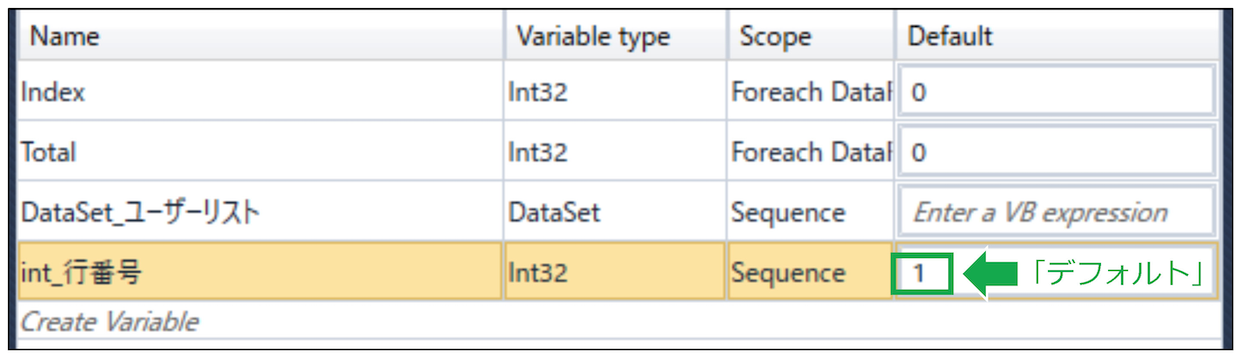Click the 'Enter a VB expression' field
Image resolution: width=1244 pixels, height=363 pixels.
coord(1057,212)
